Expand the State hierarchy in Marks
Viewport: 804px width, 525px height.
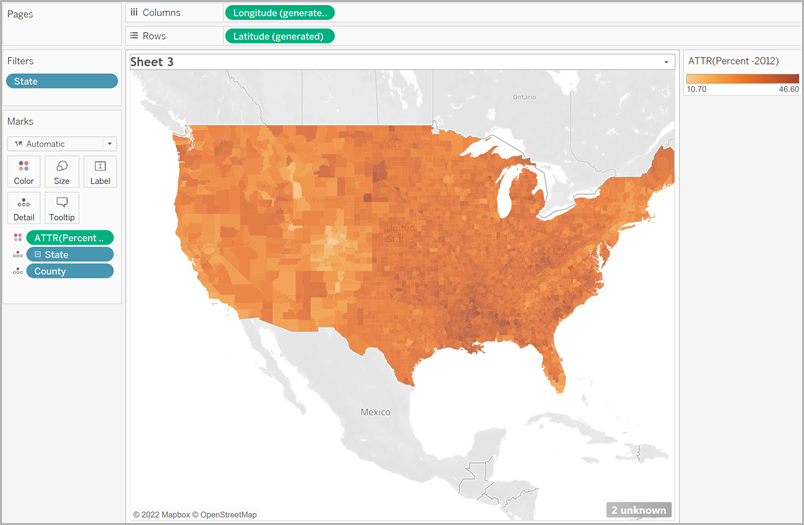click(x=37, y=255)
